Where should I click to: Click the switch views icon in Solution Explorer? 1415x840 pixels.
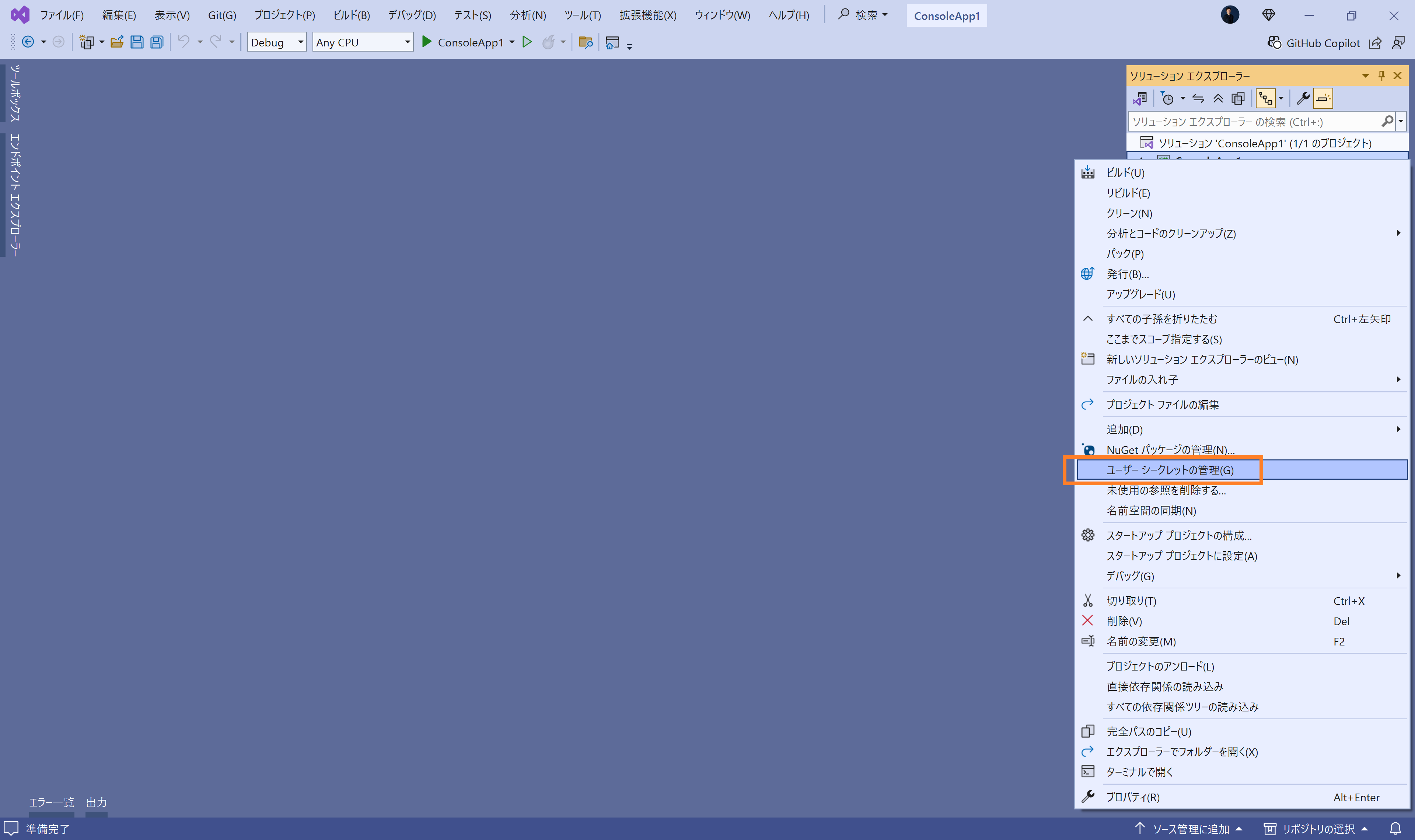pos(1140,98)
